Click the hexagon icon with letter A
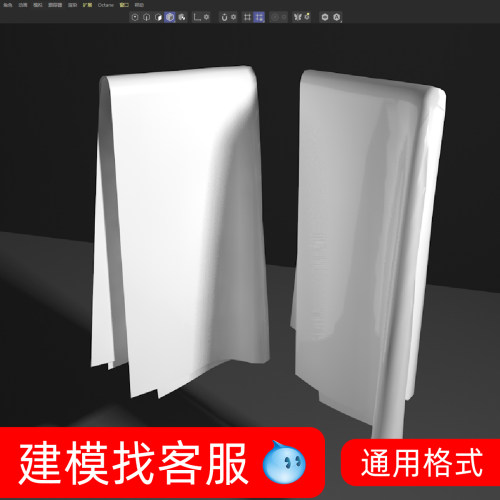 pyautogui.click(x=337, y=17)
